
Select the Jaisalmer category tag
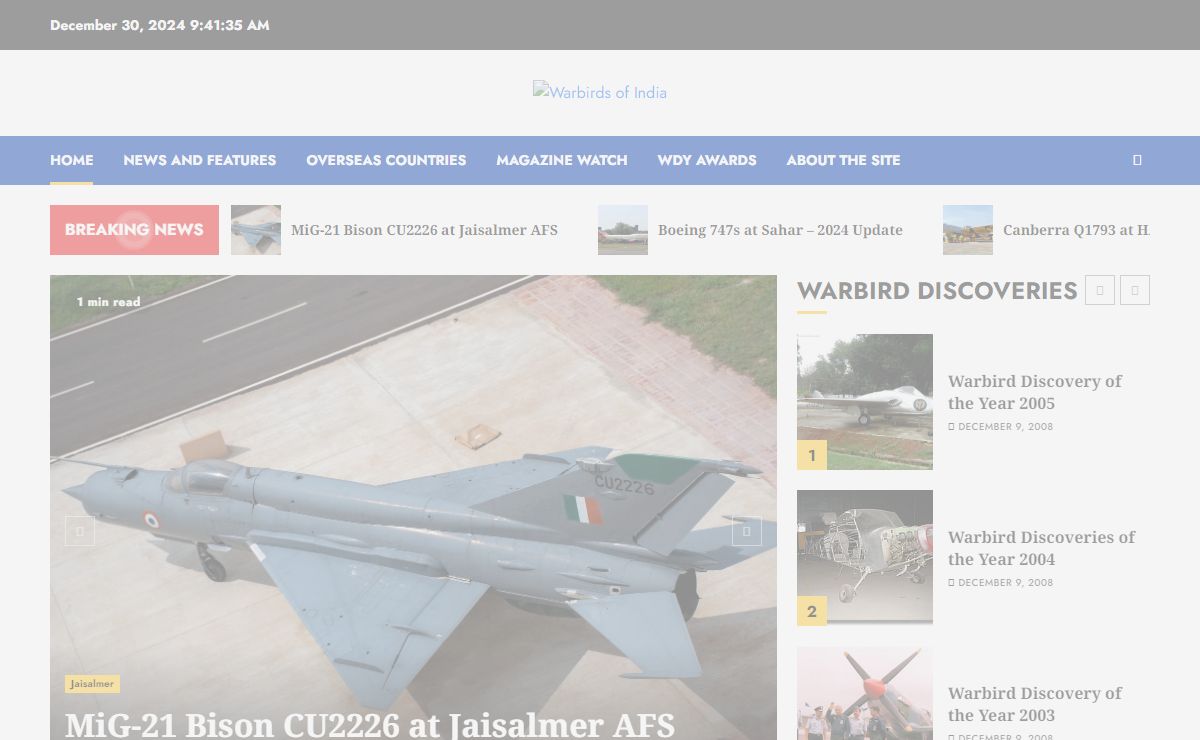point(92,684)
